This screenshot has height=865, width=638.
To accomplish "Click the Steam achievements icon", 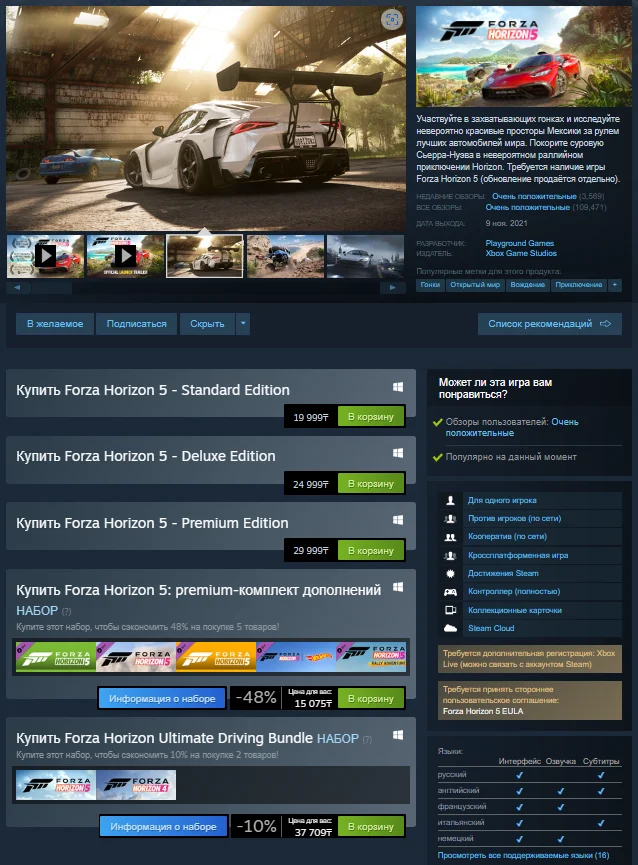I will [x=450, y=573].
